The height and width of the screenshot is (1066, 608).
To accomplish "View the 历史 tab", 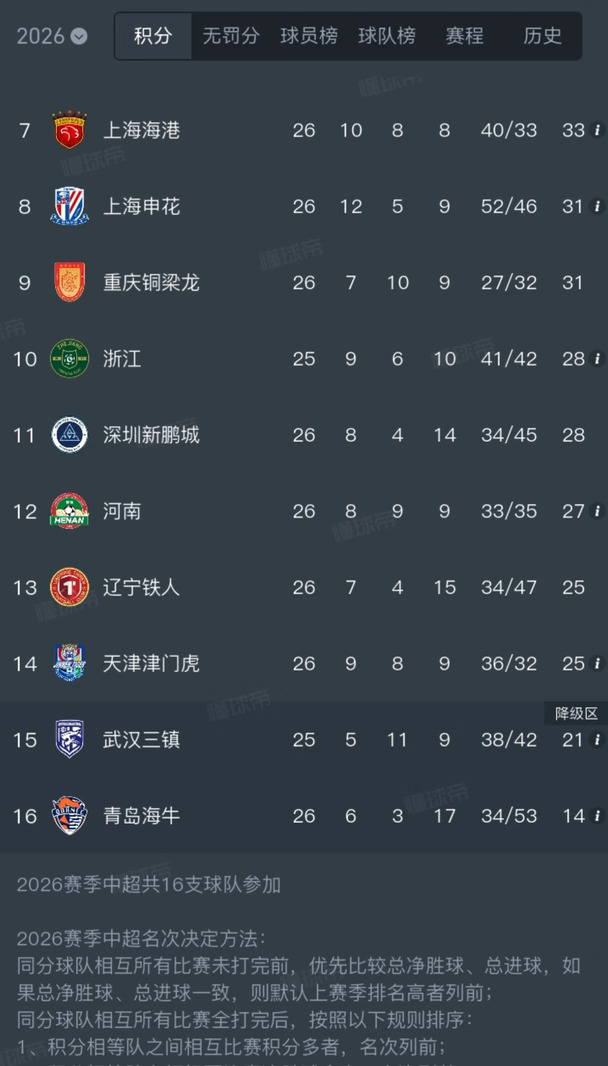I will pos(543,36).
